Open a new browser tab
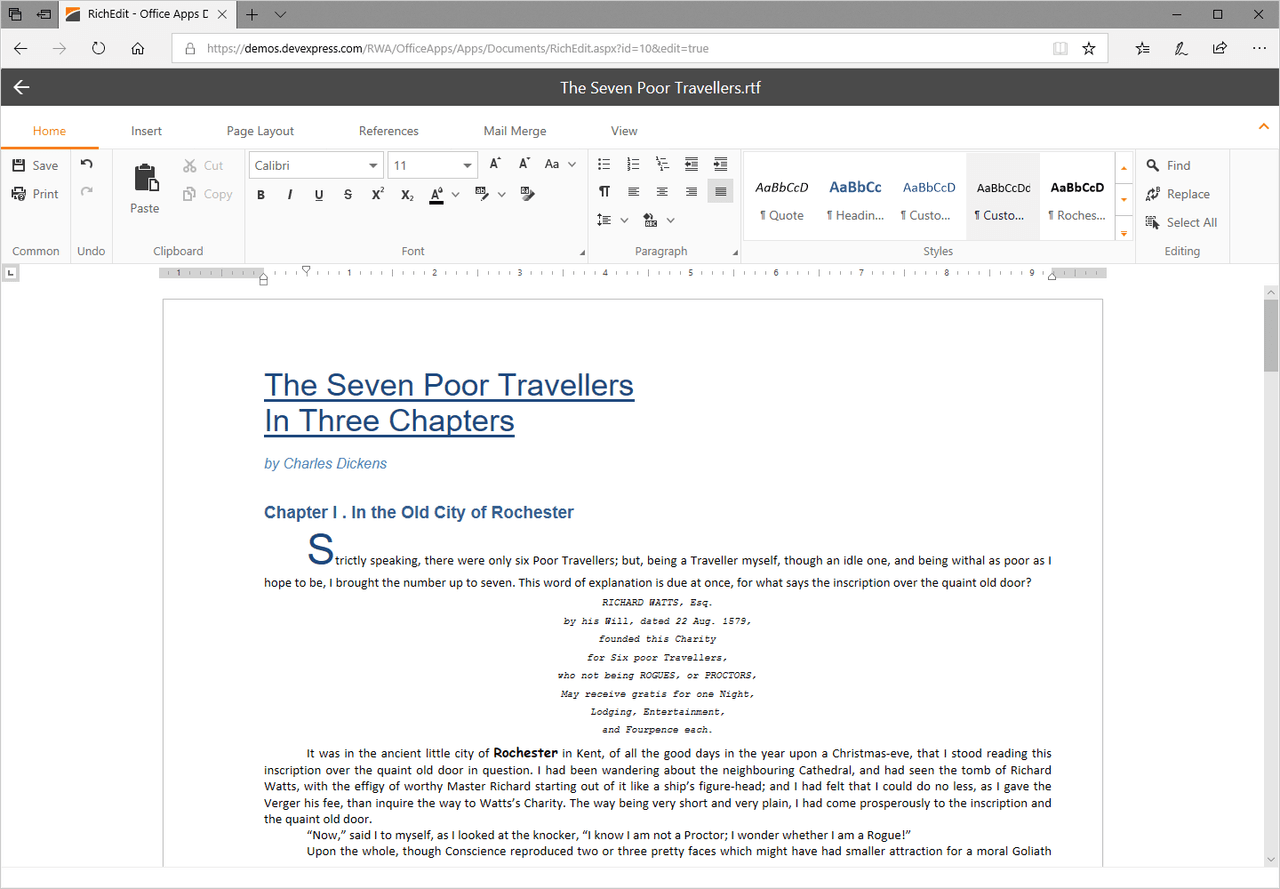The image size is (1280, 889). [x=252, y=14]
